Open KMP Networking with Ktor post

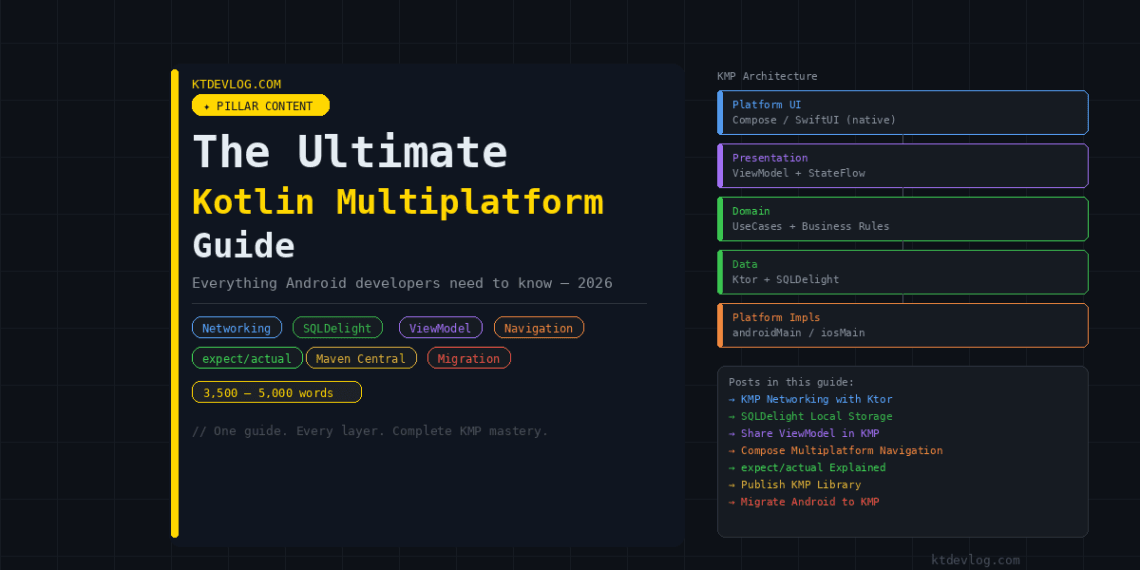pos(810,399)
